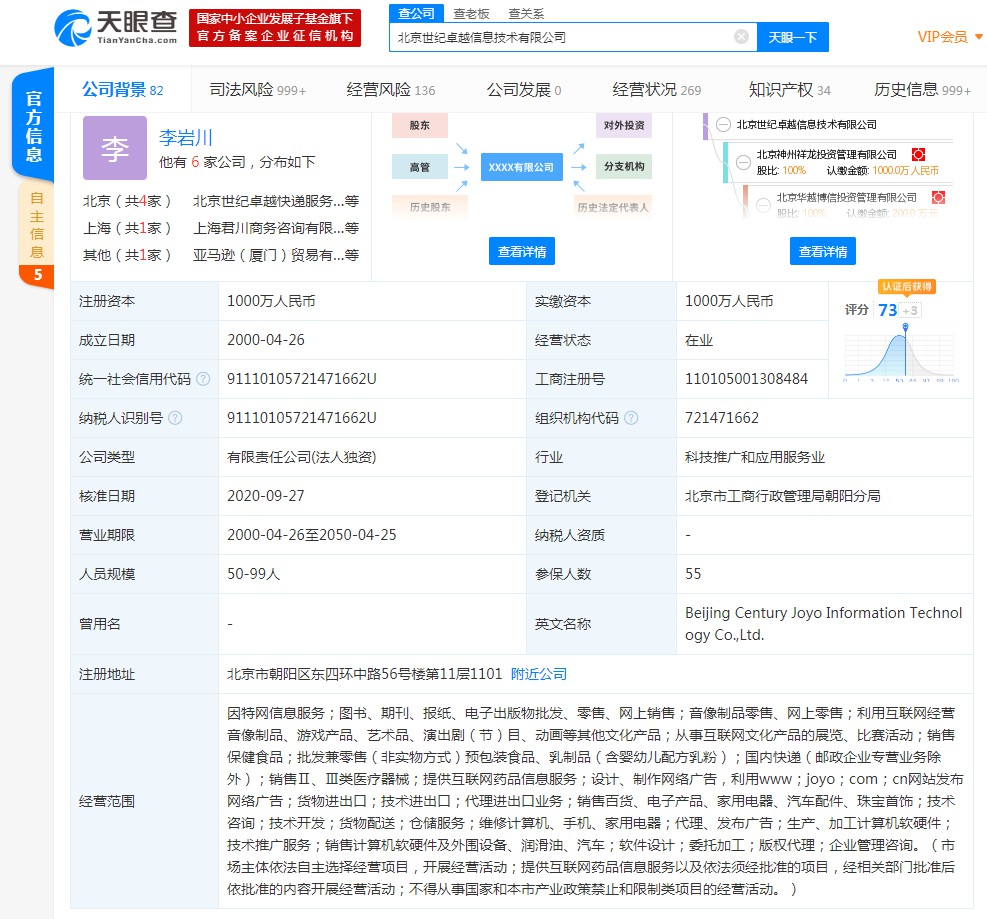Viewport: 987px width, 919px height.
Task: Click the 成立日期 value 2000-04-26
Action: pyautogui.click(x=266, y=340)
